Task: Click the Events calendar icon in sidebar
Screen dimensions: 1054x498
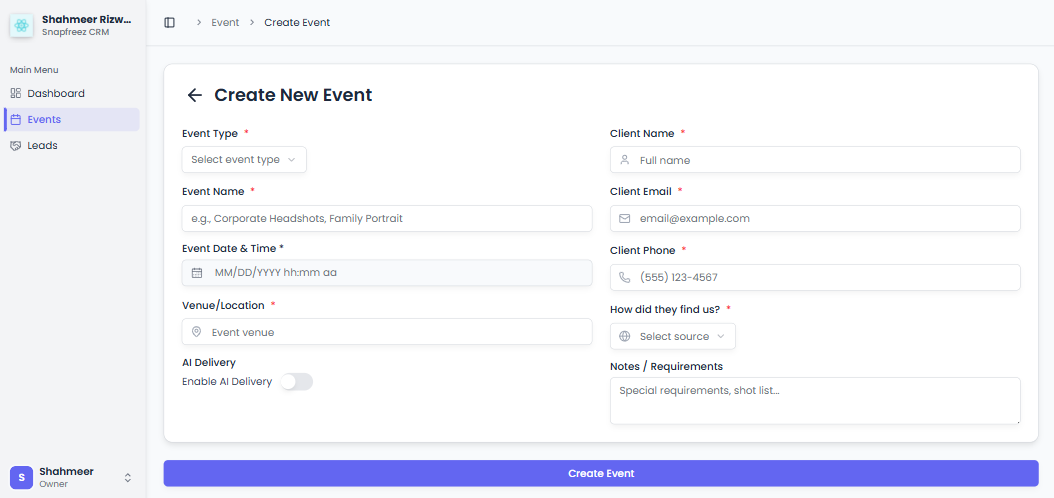Action: [x=16, y=119]
